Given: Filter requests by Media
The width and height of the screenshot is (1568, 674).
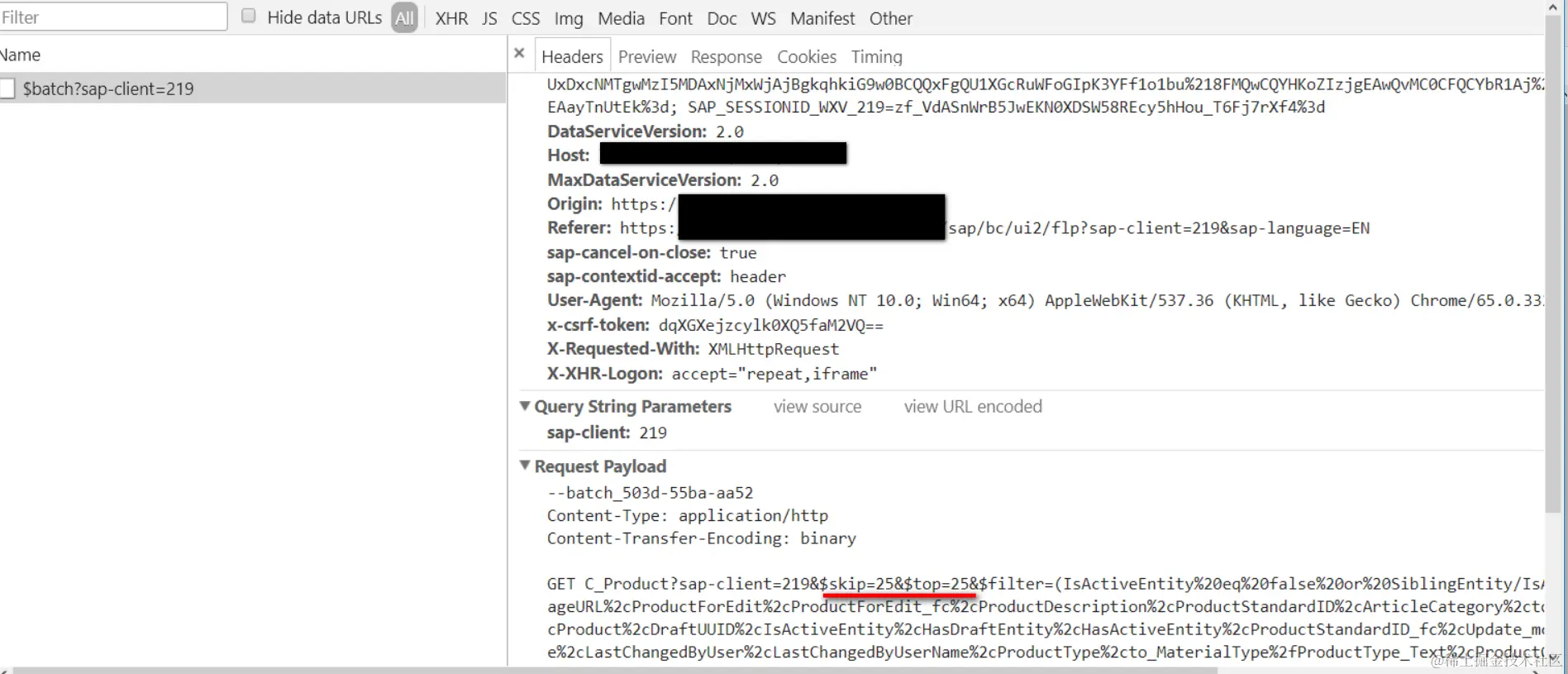Looking at the screenshot, I should pos(621,18).
